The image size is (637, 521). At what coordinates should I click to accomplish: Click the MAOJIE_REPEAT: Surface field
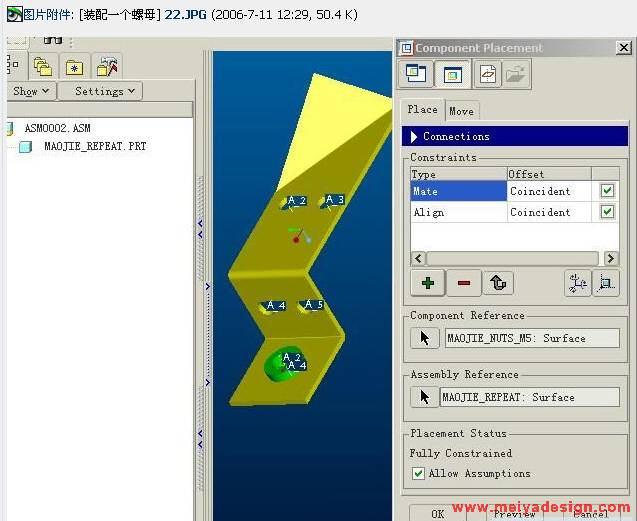530,397
